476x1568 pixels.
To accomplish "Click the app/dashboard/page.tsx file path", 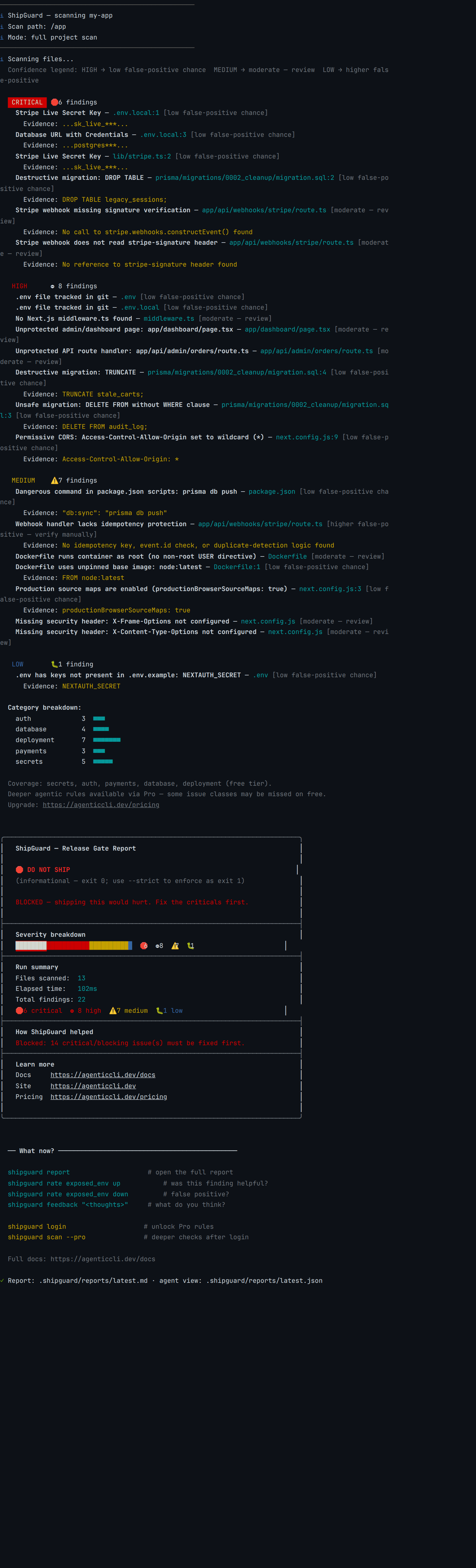I will (x=288, y=329).
